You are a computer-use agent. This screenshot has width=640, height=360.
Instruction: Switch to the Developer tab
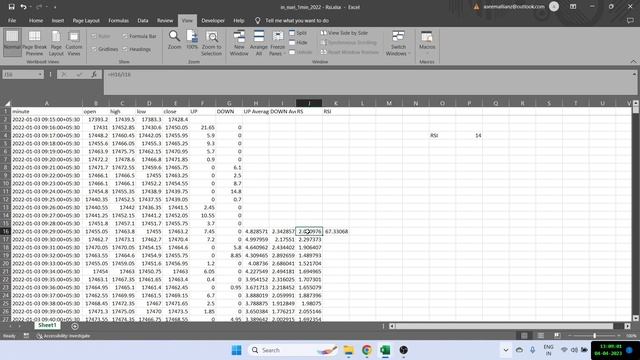(213, 20)
